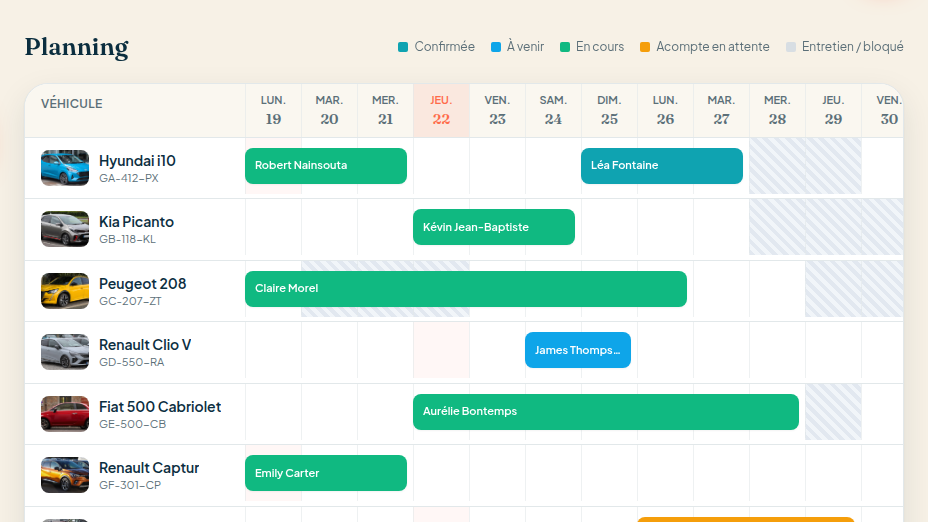Click the Peugeot 208 yellow car thumbnail

[x=65, y=291]
